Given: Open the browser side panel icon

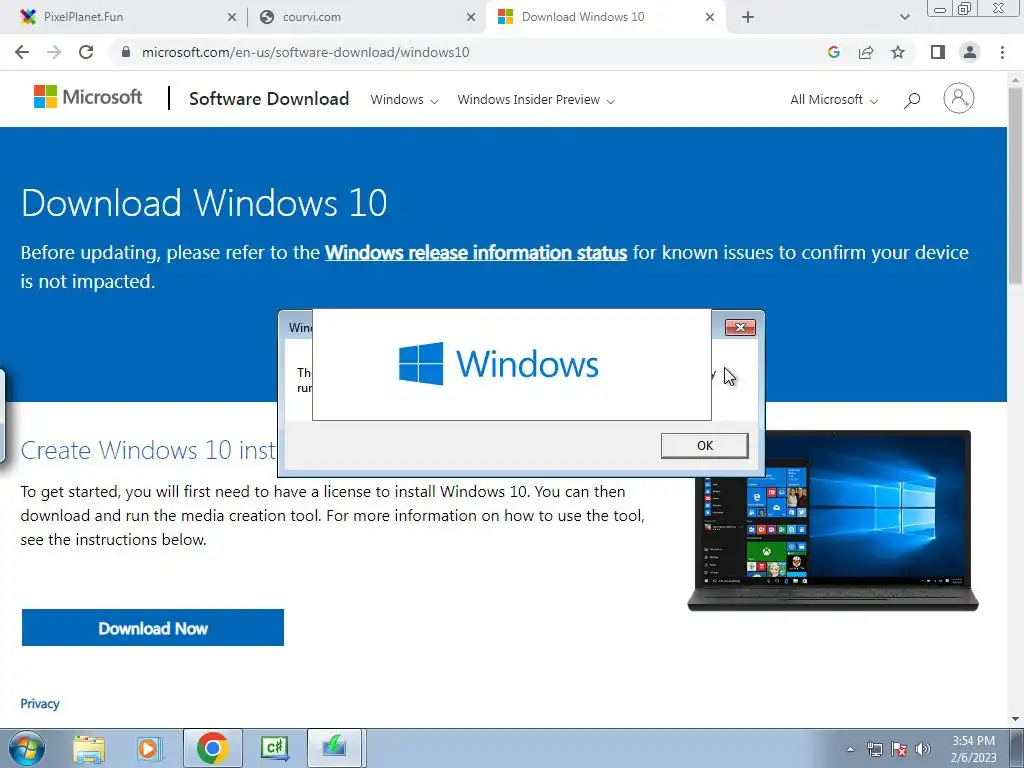Looking at the screenshot, I should click(938, 52).
